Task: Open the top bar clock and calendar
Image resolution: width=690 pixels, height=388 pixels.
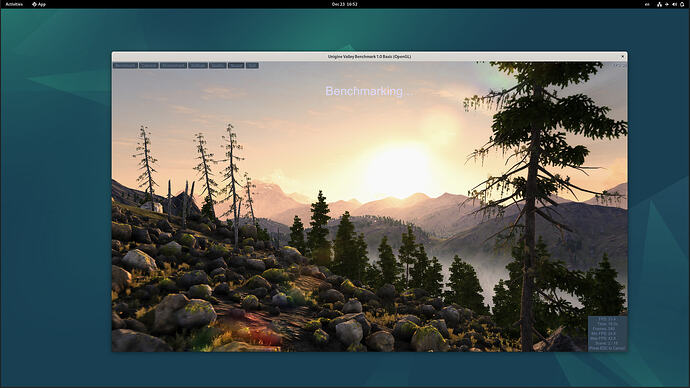Action: point(345,4)
